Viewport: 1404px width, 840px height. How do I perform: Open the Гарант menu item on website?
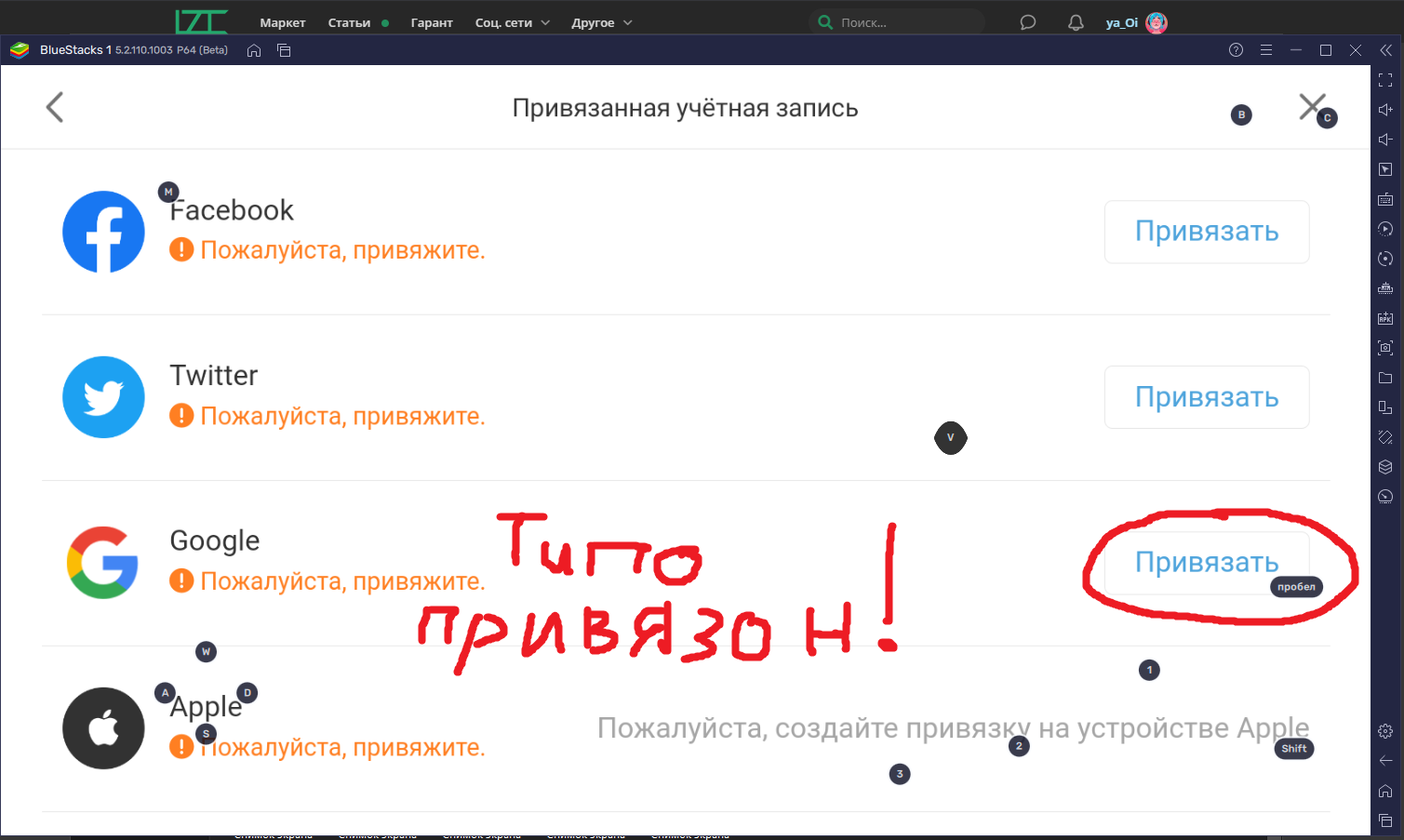(432, 22)
